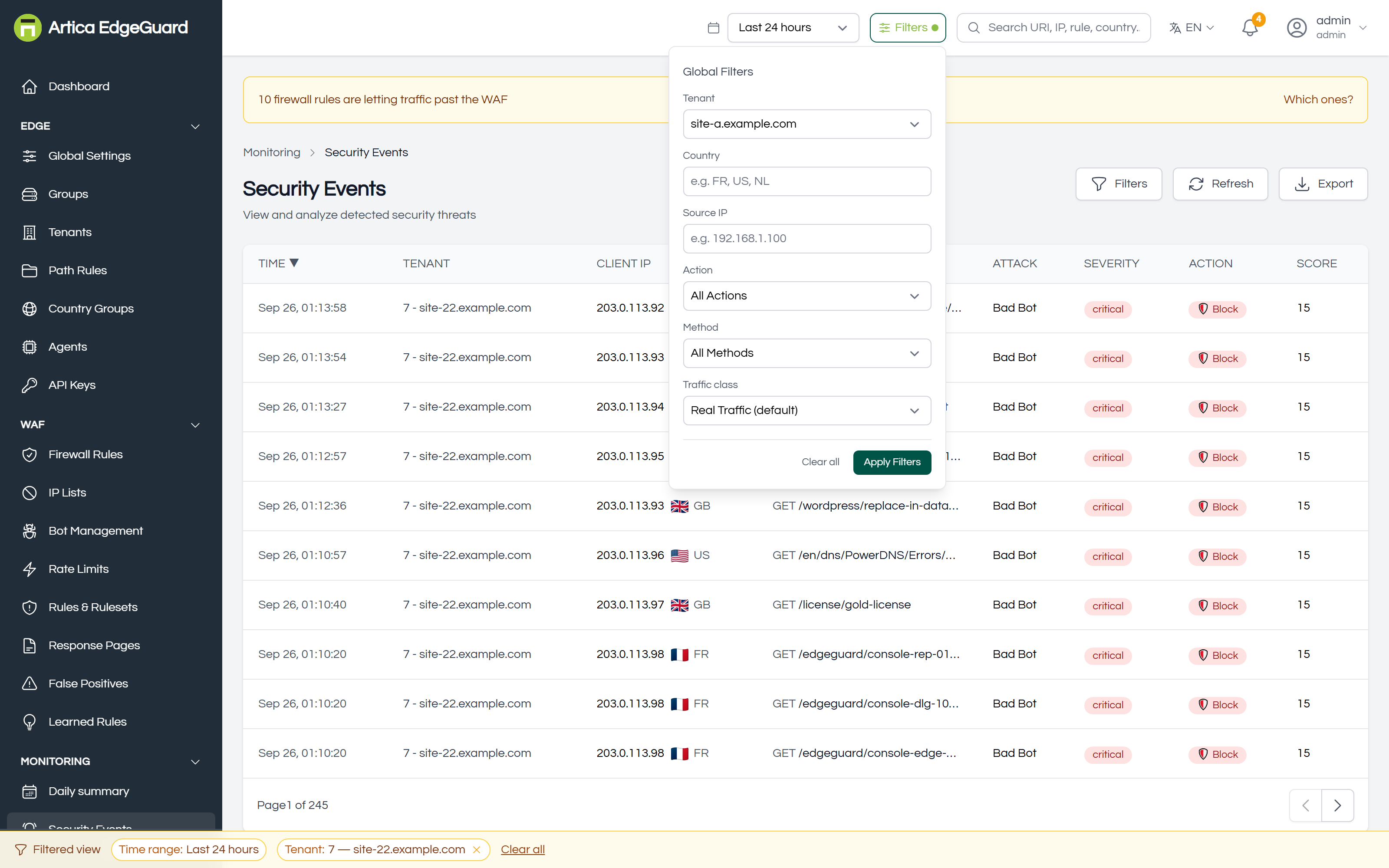Click Clear all in the filtered view bar
The width and height of the screenshot is (1389, 868).
[x=522, y=850]
